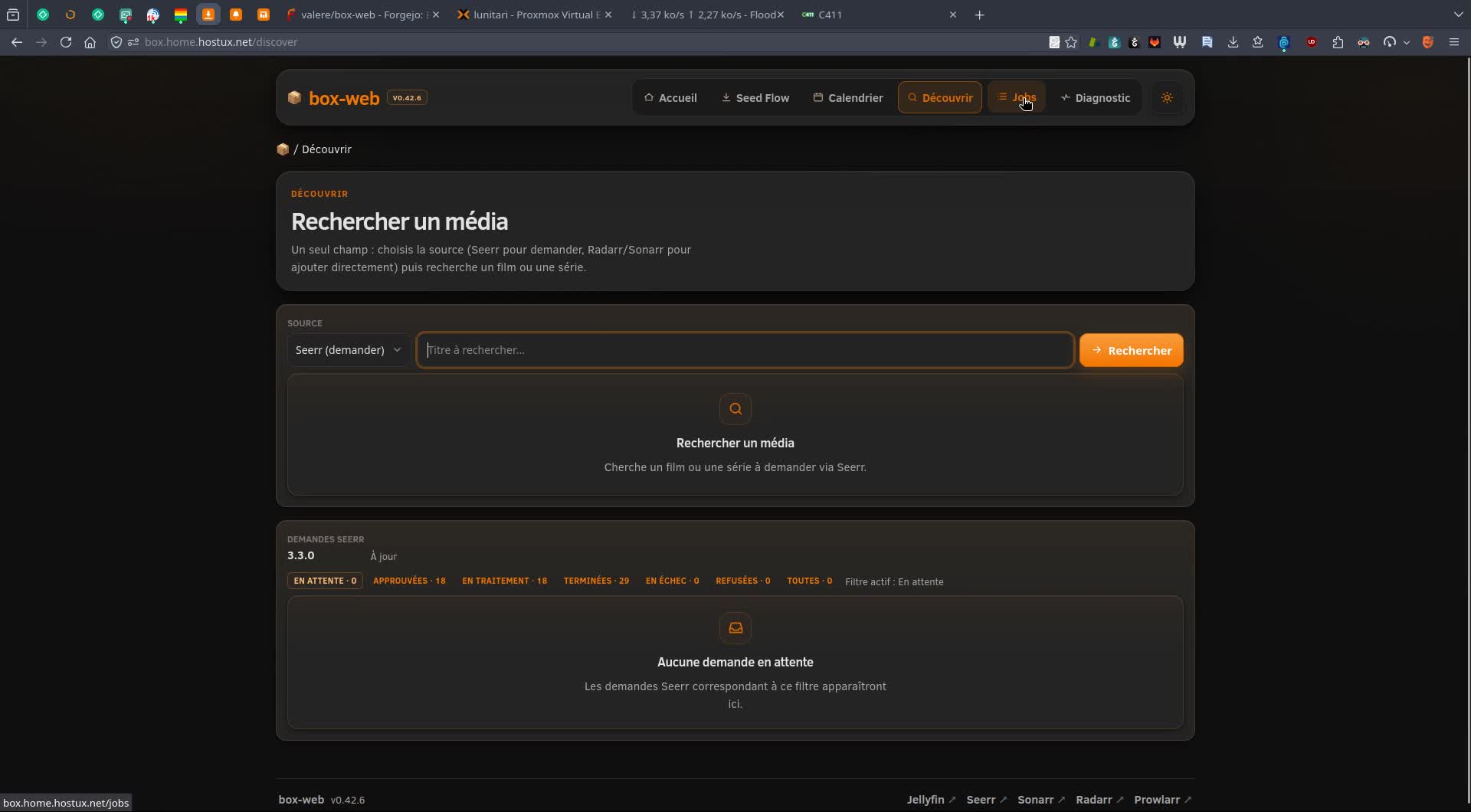The height and width of the screenshot is (812, 1471).
Task: Open the Diagnostic navigation tab
Action: pyautogui.click(x=1096, y=98)
